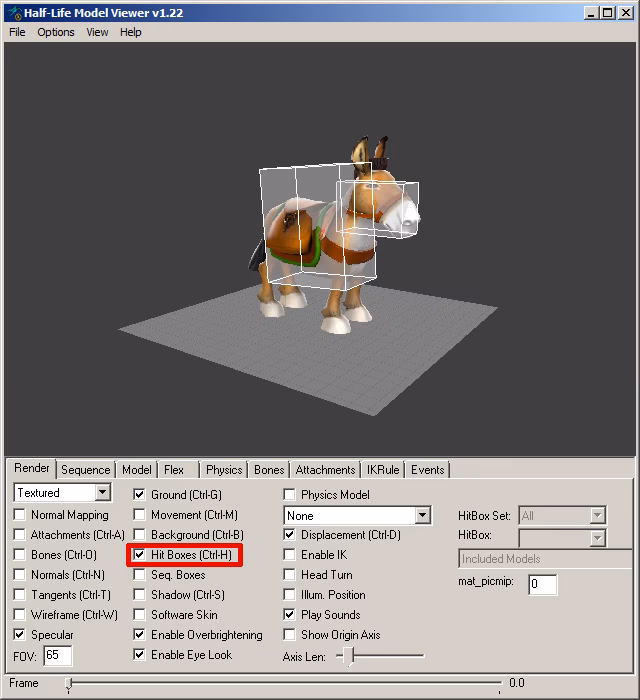Toggle the Illum. Position checkbox

tap(289, 595)
